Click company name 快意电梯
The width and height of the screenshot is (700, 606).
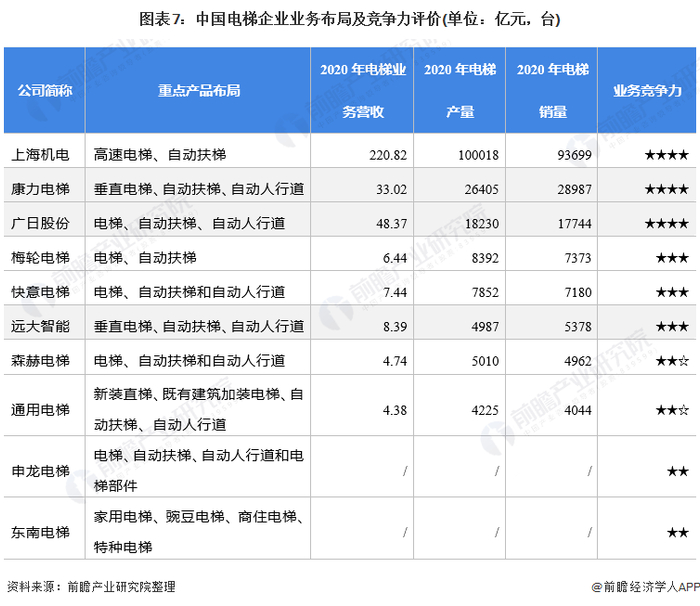pyautogui.click(x=40, y=292)
